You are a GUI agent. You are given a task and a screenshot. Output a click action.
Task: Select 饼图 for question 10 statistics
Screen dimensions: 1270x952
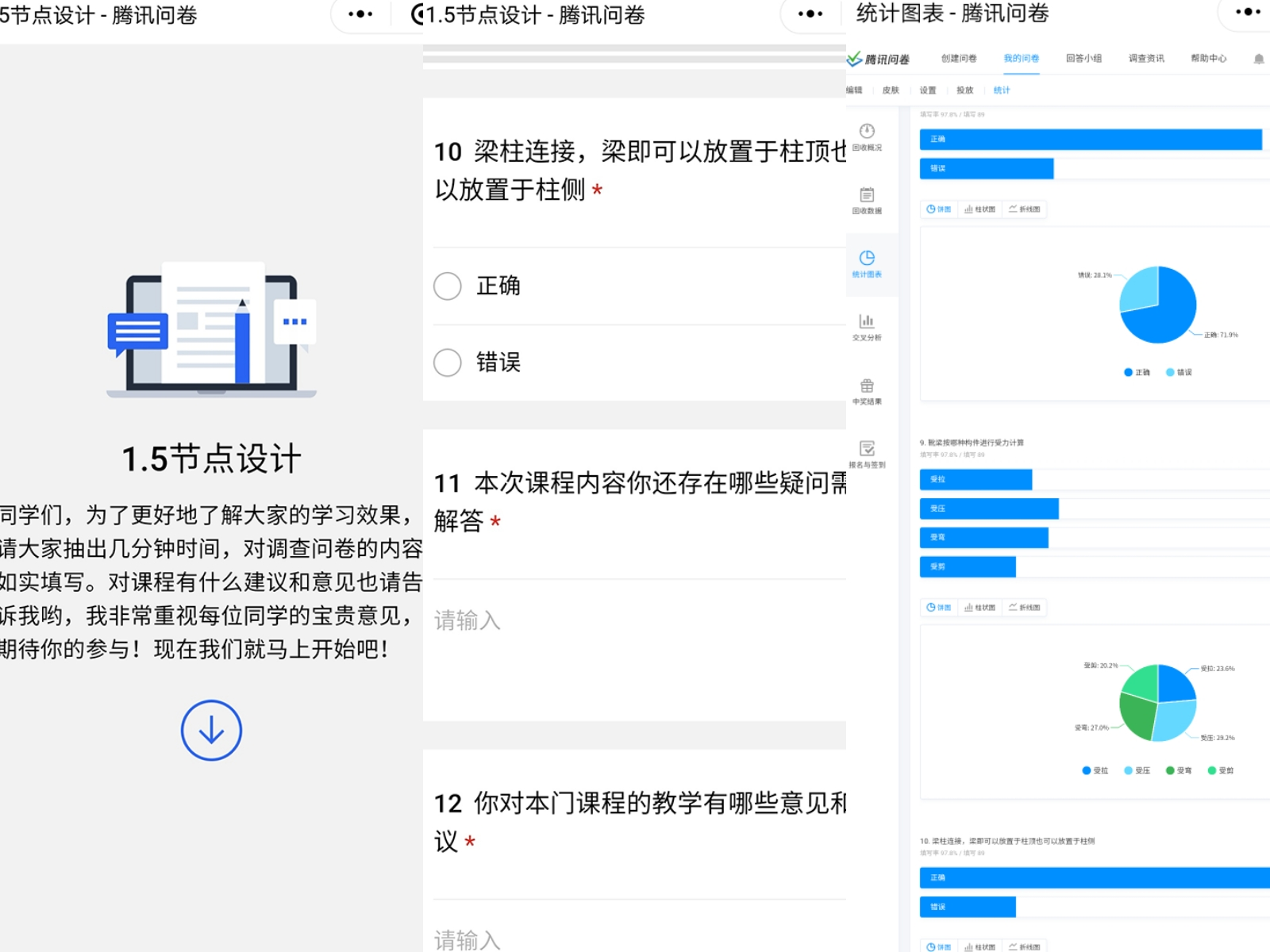point(939,946)
